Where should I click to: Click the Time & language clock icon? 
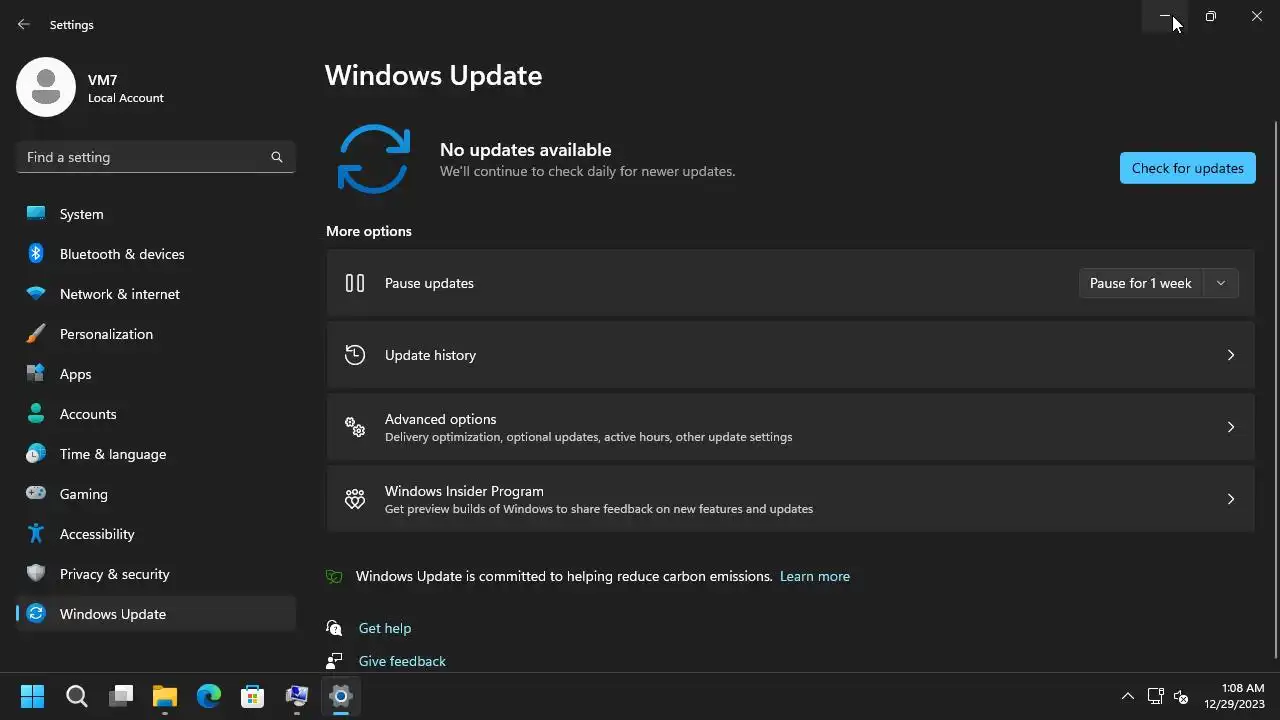36,454
